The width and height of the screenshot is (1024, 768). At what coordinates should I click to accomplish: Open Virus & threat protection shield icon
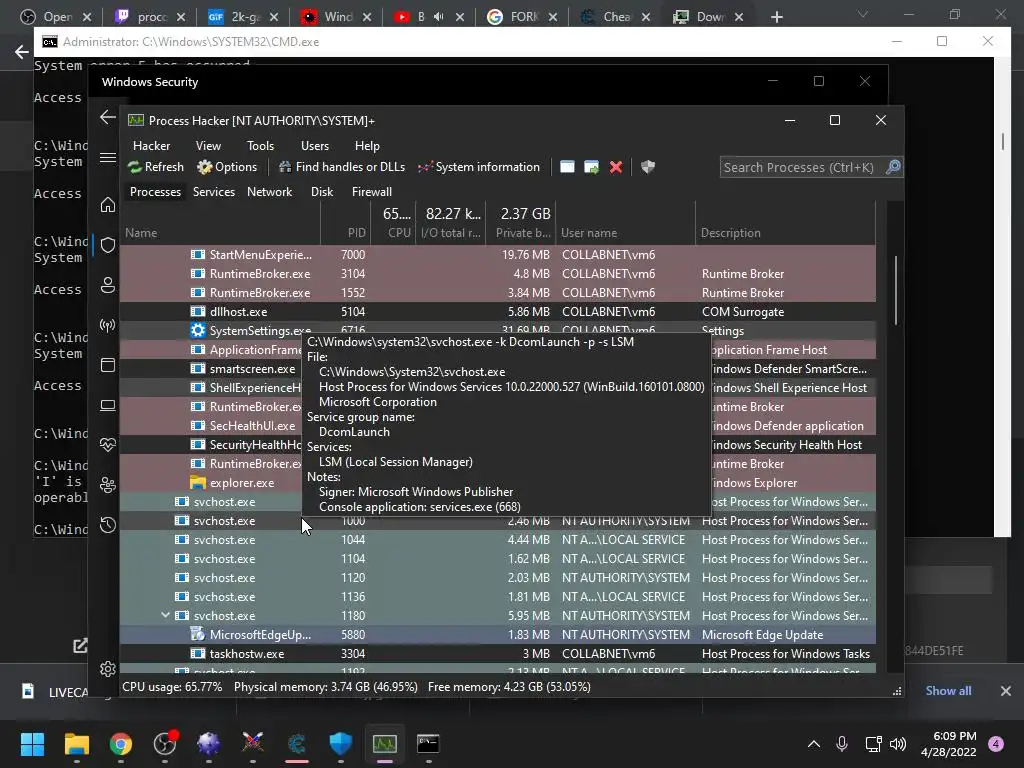coord(108,245)
